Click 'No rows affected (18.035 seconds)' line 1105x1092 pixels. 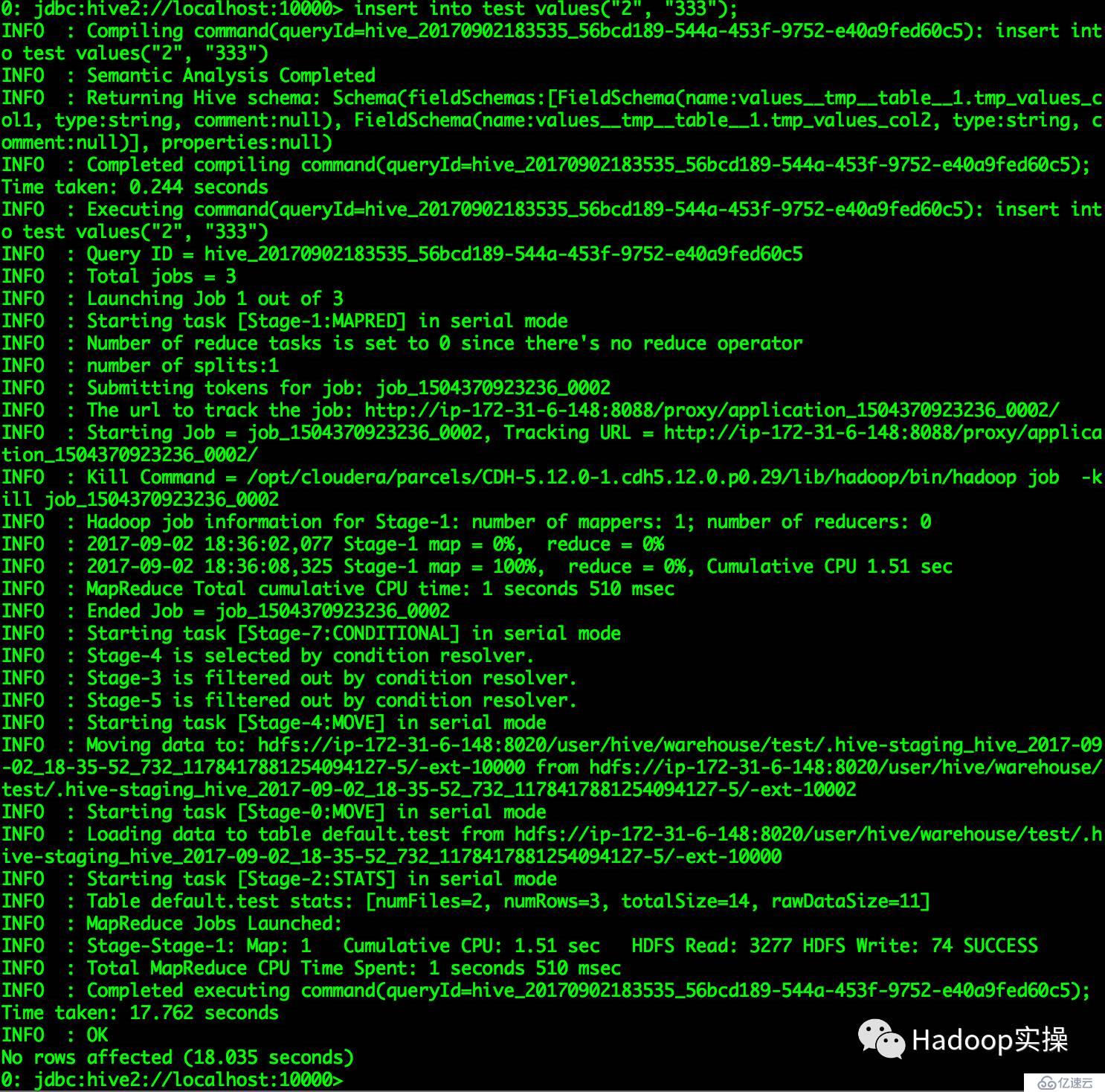(177, 1057)
